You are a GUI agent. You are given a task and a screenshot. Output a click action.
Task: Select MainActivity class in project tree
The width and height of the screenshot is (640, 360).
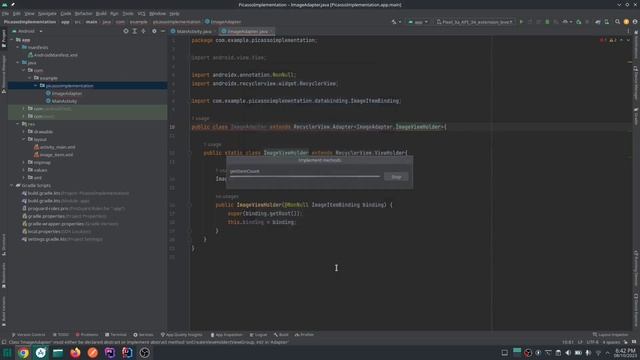coord(62,101)
